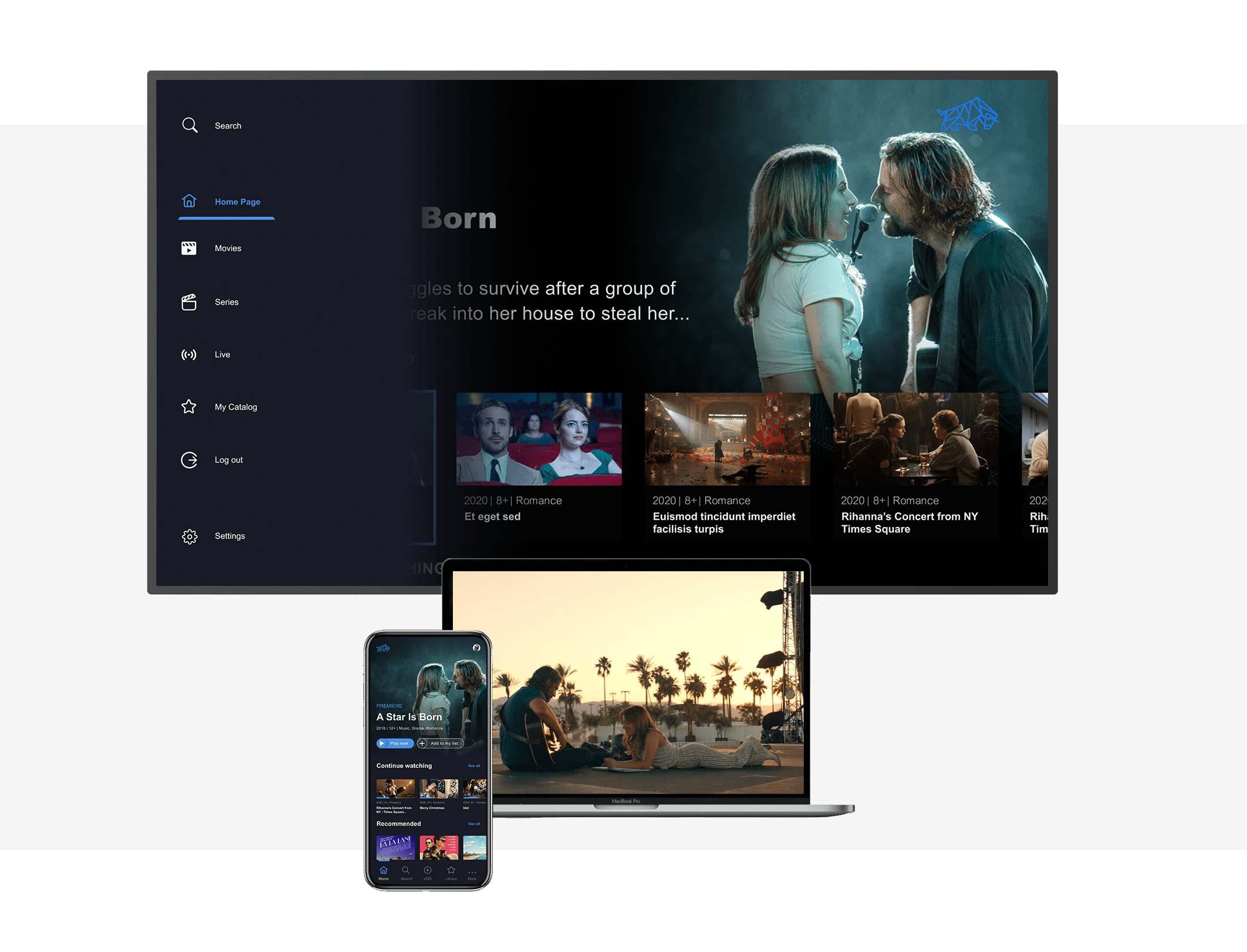Viewport: 1247px width, 952px height.
Task: Open See all next to Continue watching
Action: [x=474, y=766]
